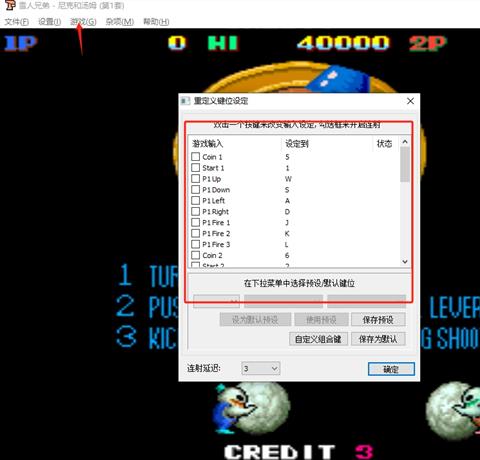The height and width of the screenshot is (460, 480).
Task: Open the 游戏(G) menu
Action: [x=83, y=22]
